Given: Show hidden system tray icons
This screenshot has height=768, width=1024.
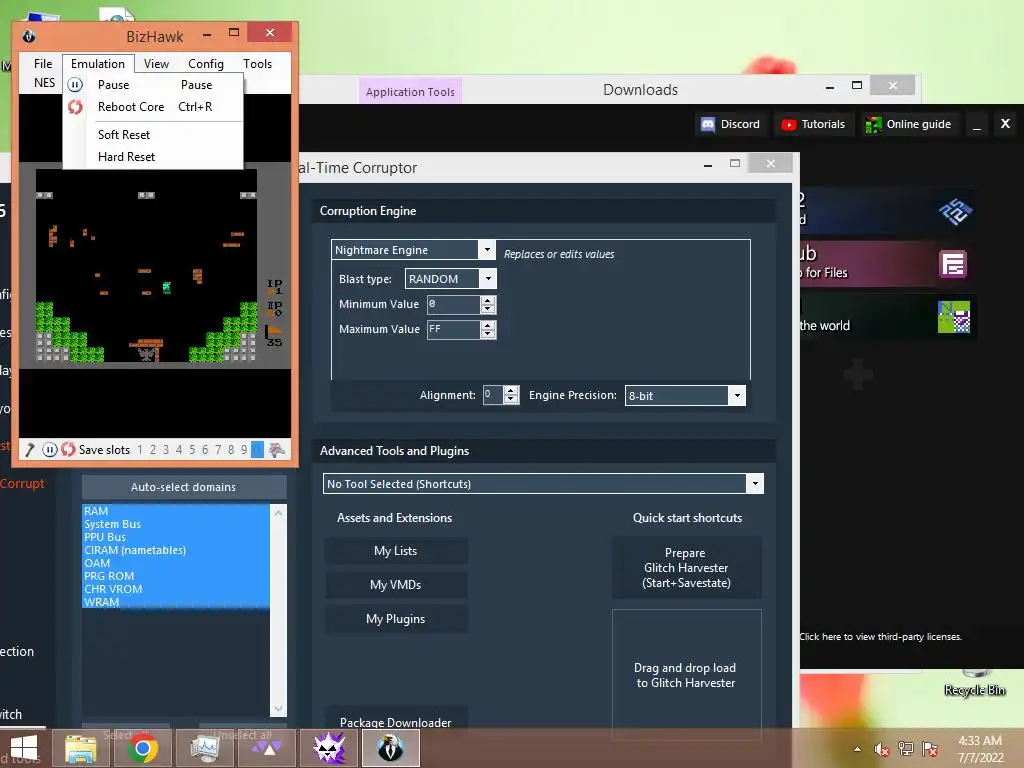Looking at the screenshot, I should [857, 749].
